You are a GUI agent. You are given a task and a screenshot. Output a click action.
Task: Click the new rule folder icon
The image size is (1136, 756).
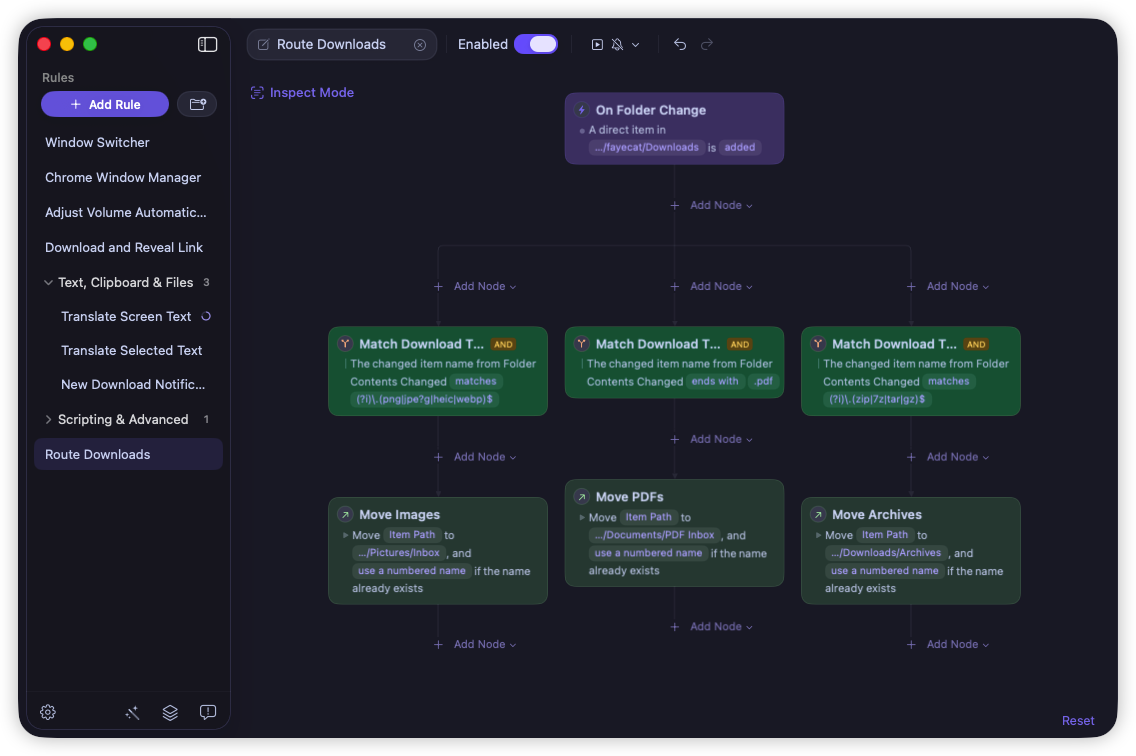click(x=197, y=104)
